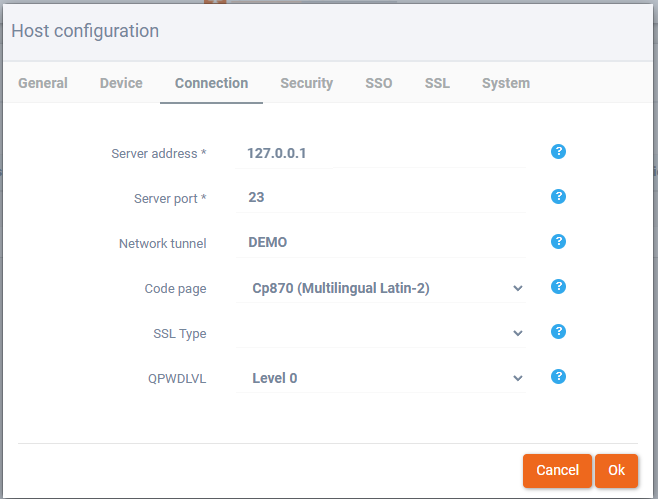
Task: Go to the SSO tab
Action: tap(379, 83)
